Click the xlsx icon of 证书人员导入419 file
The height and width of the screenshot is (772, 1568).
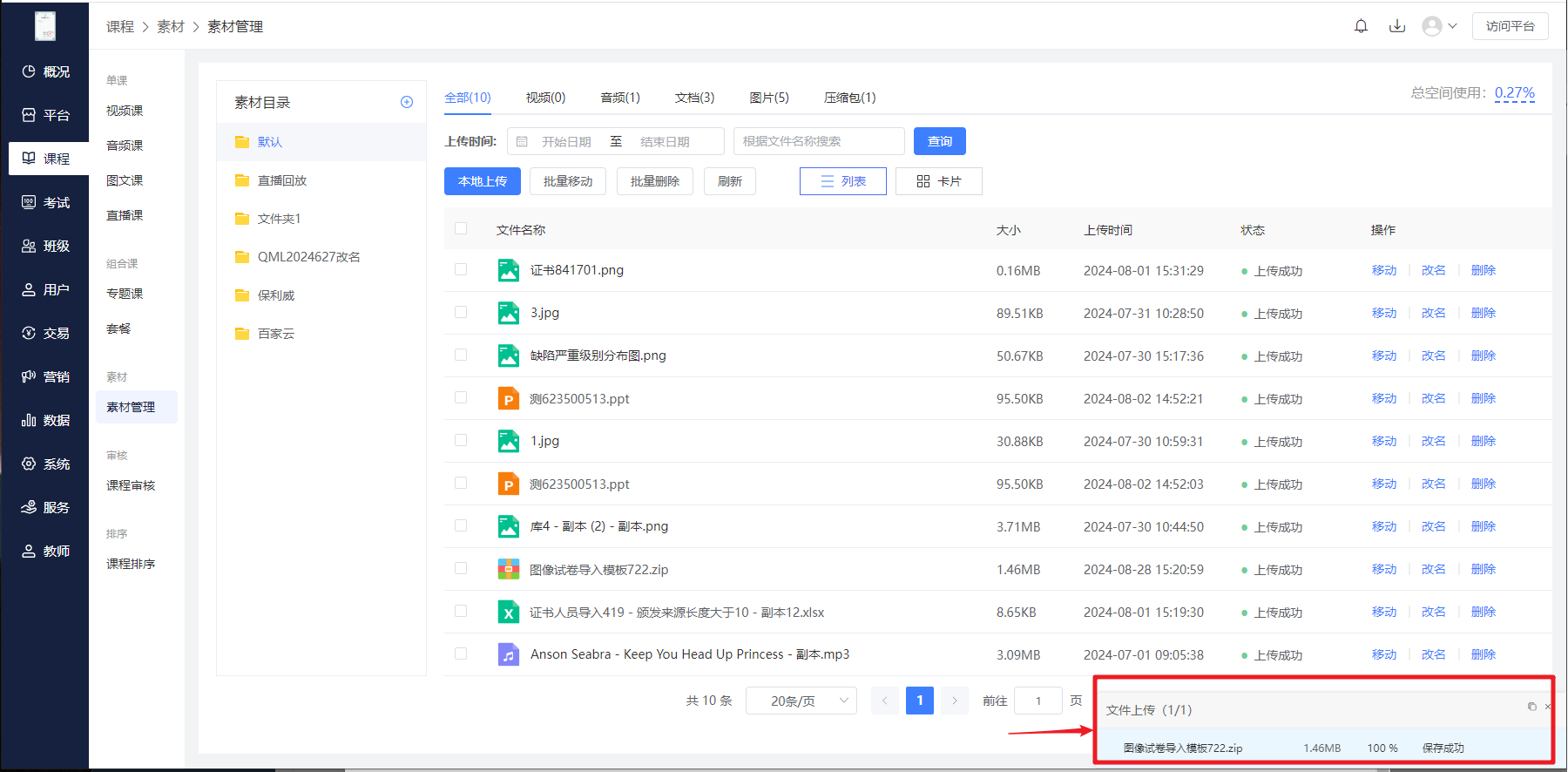pyautogui.click(x=509, y=612)
